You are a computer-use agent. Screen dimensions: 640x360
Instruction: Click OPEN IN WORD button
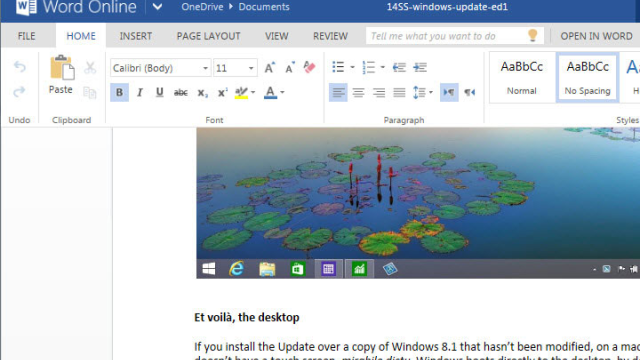596,36
